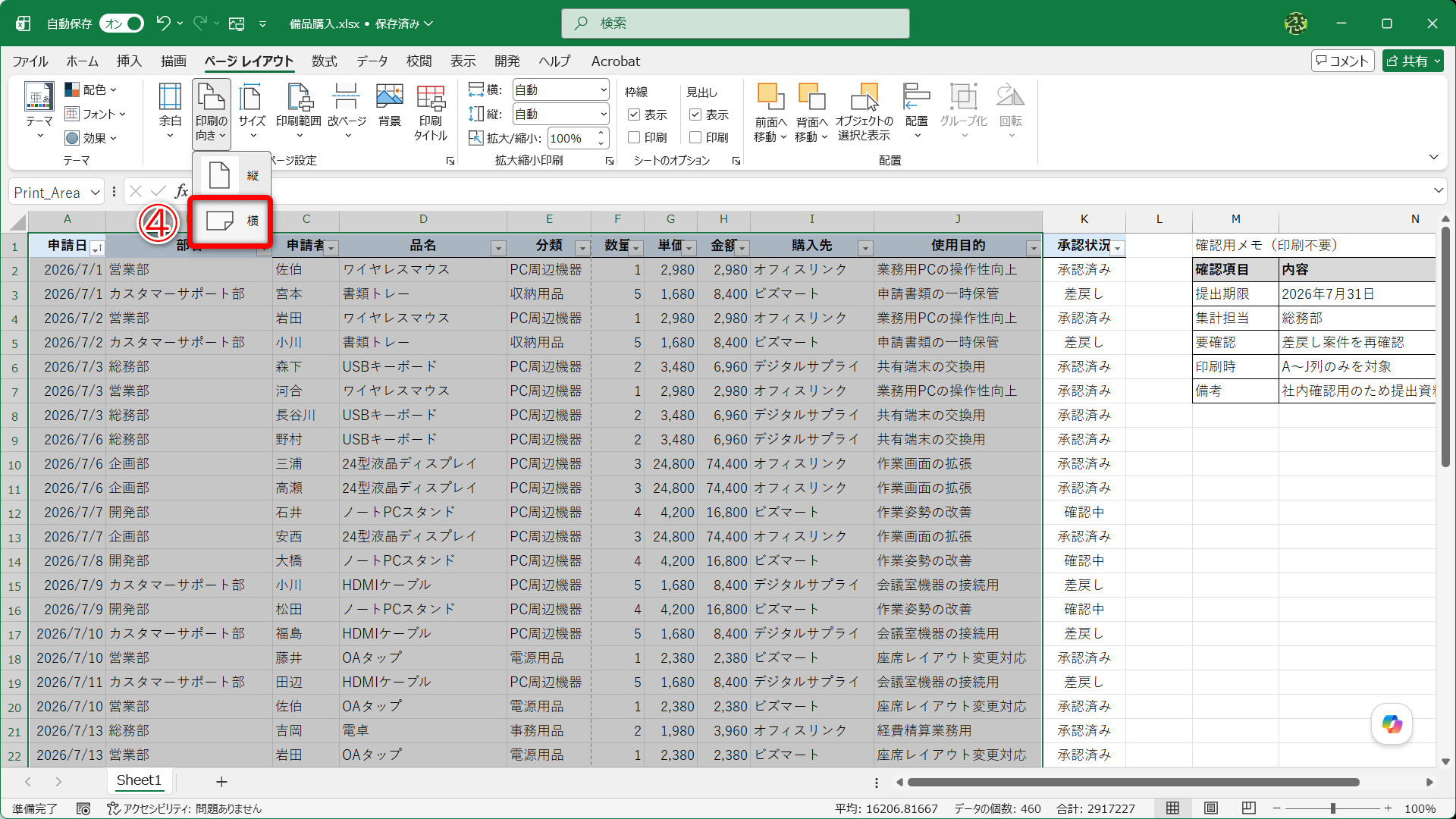Click the 100% zoom level
The height and width of the screenshot is (819, 1456).
[x=1420, y=809]
